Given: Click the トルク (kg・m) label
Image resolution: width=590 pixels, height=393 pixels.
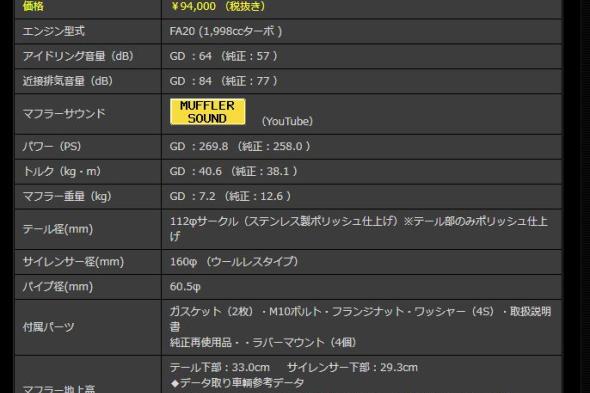Looking at the screenshot, I should (62, 171).
